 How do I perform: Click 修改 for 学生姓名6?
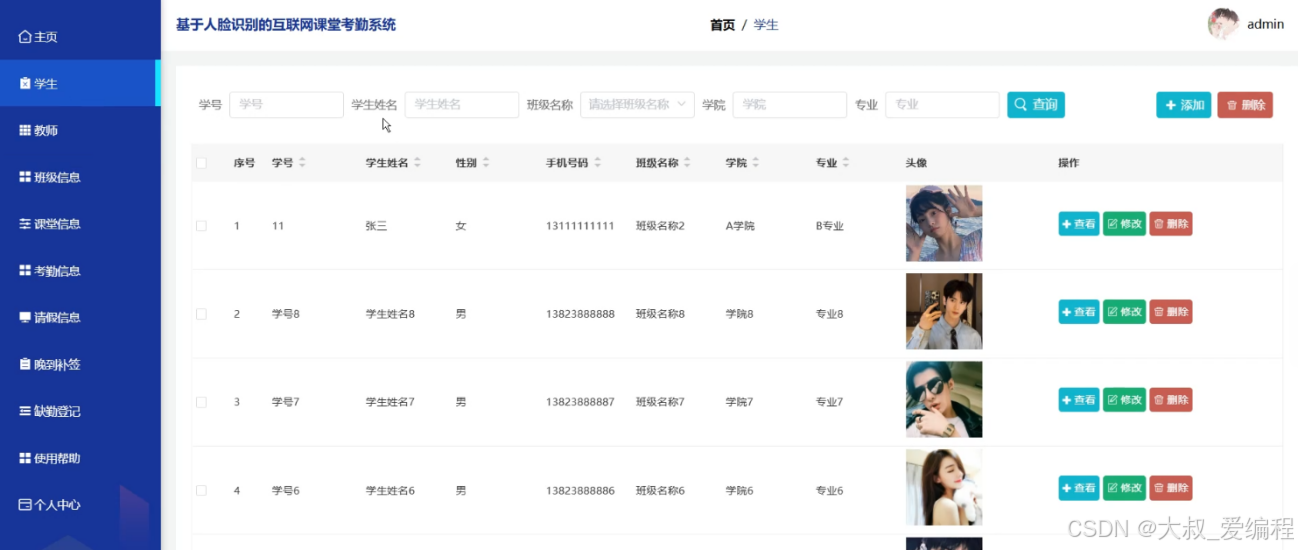[1124, 488]
